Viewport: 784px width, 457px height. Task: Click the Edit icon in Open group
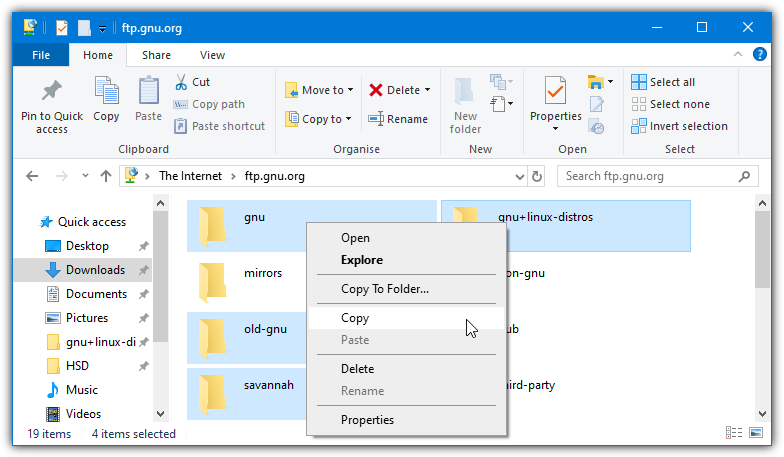(x=596, y=104)
